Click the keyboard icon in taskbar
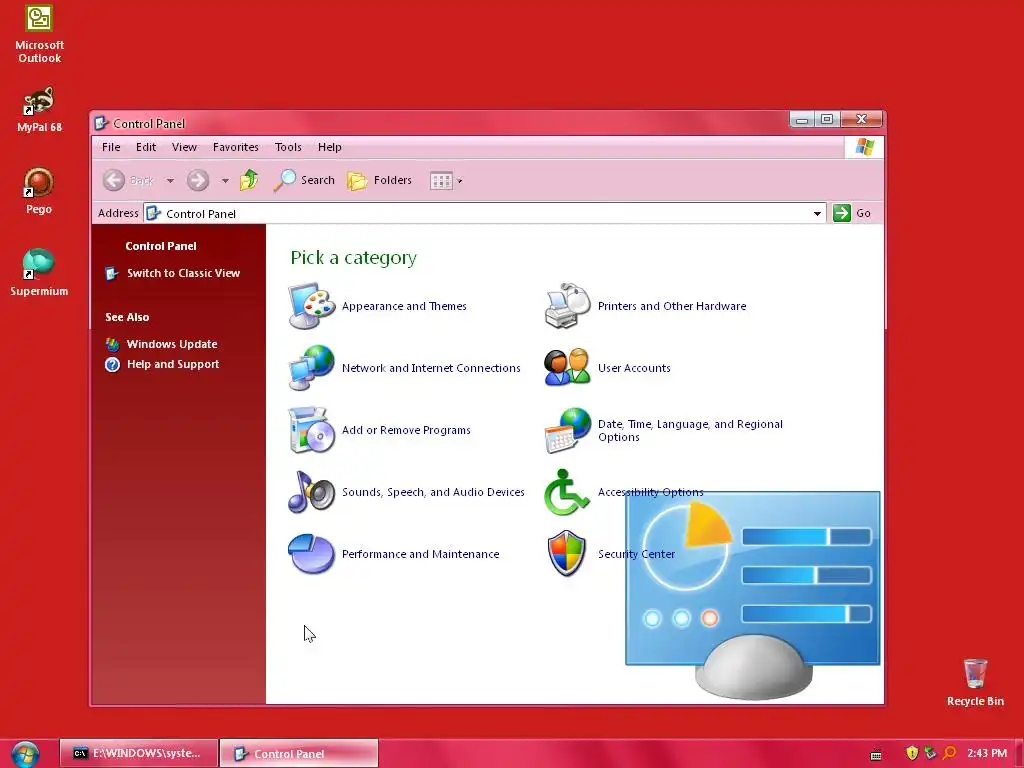 pos(876,755)
